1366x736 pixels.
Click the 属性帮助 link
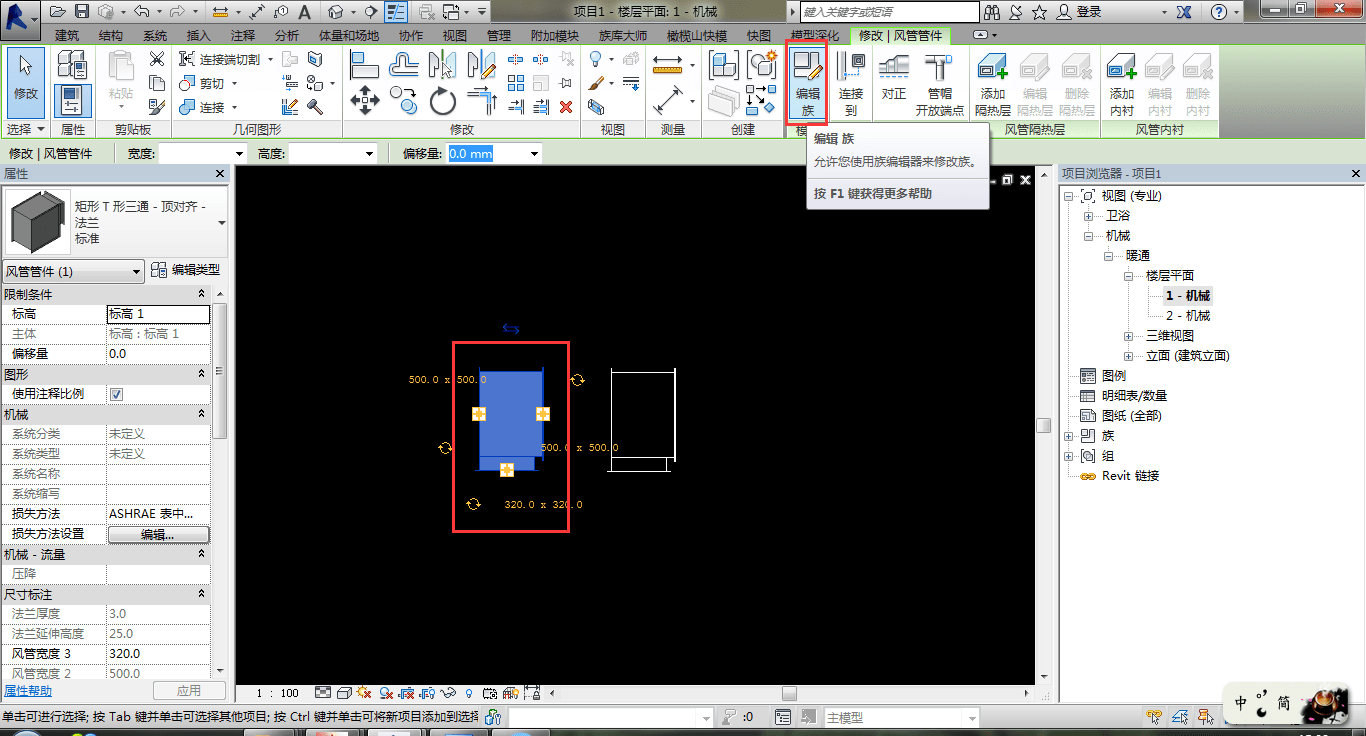28,691
